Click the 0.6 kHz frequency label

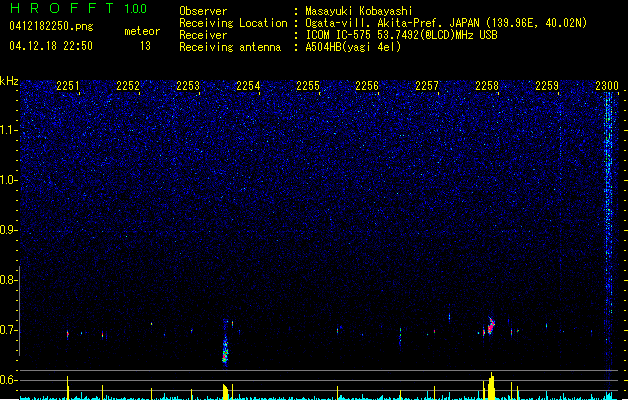point(9,380)
